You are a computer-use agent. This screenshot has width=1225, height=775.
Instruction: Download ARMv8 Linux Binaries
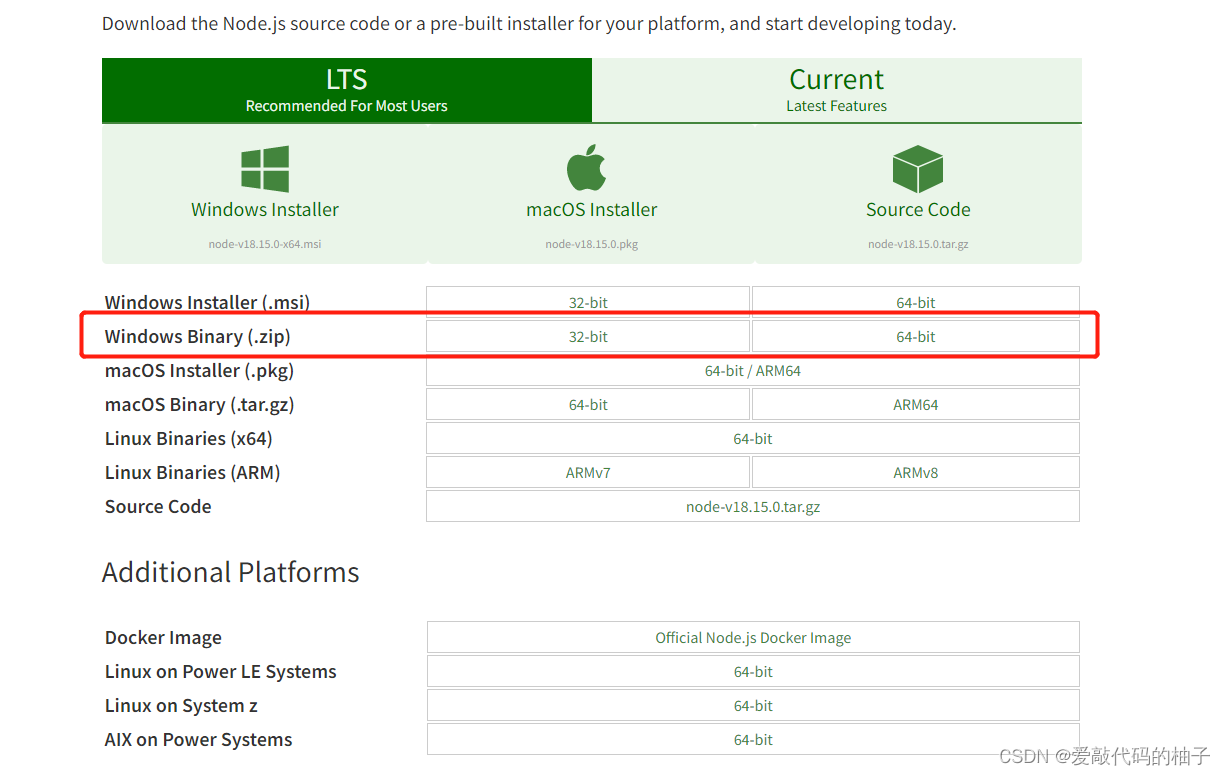point(916,473)
